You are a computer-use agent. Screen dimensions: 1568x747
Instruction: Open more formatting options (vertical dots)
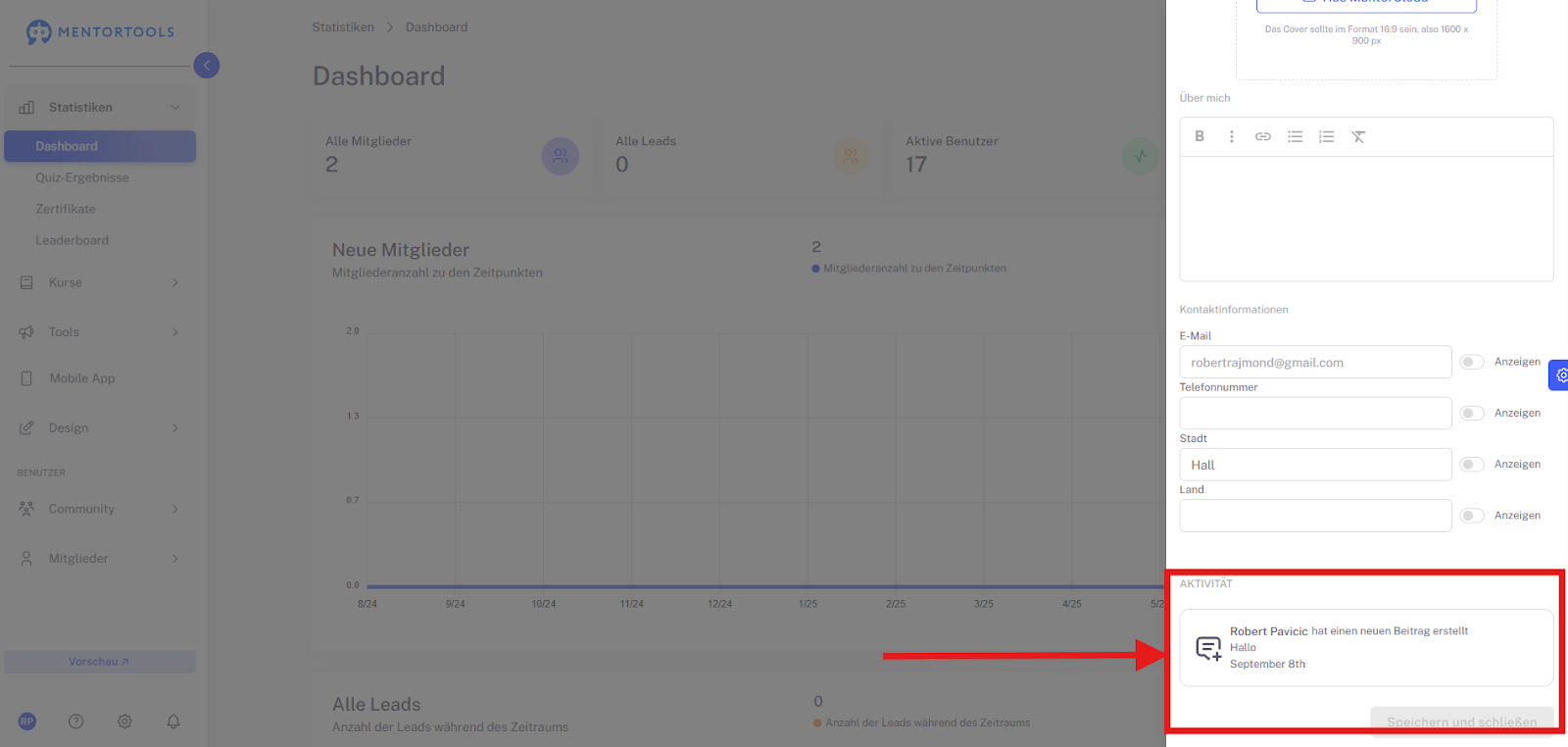coord(1232,136)
